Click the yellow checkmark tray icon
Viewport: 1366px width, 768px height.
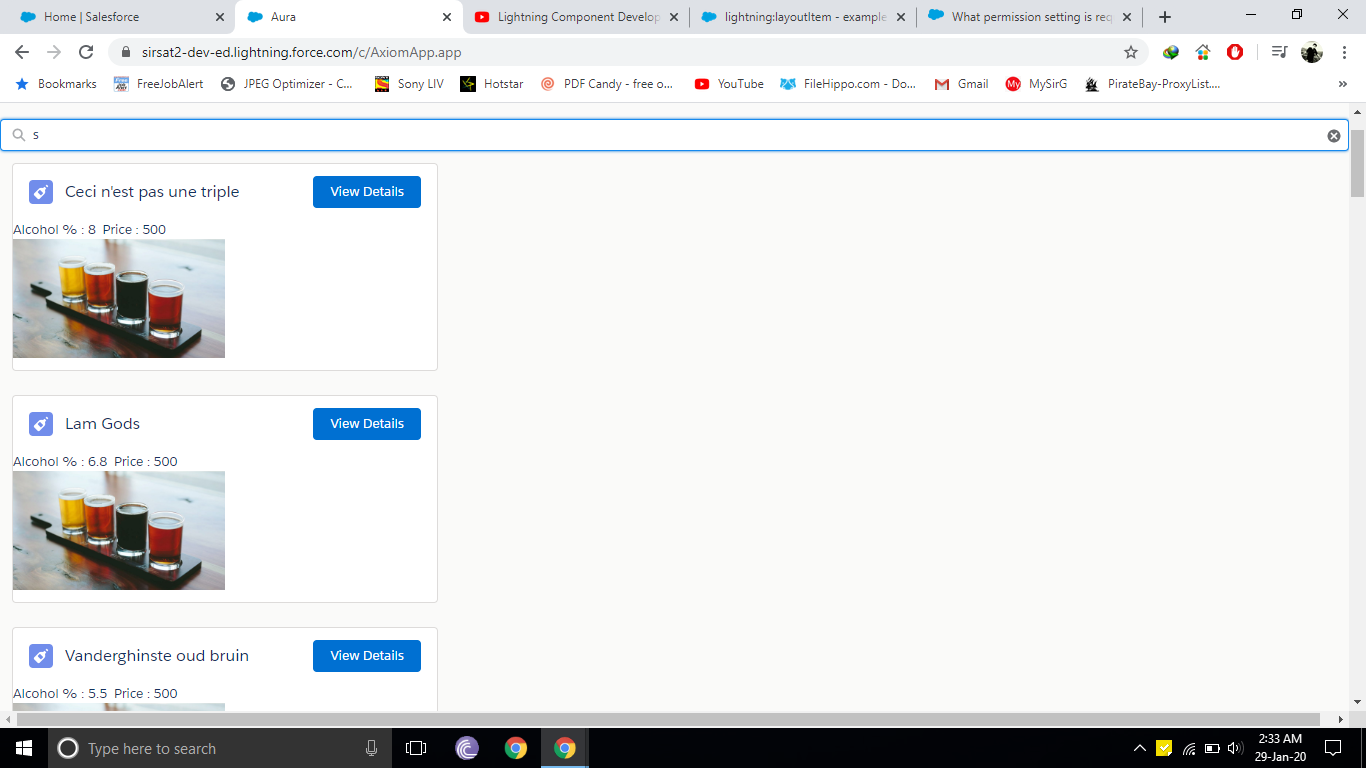coord(1164,748)
